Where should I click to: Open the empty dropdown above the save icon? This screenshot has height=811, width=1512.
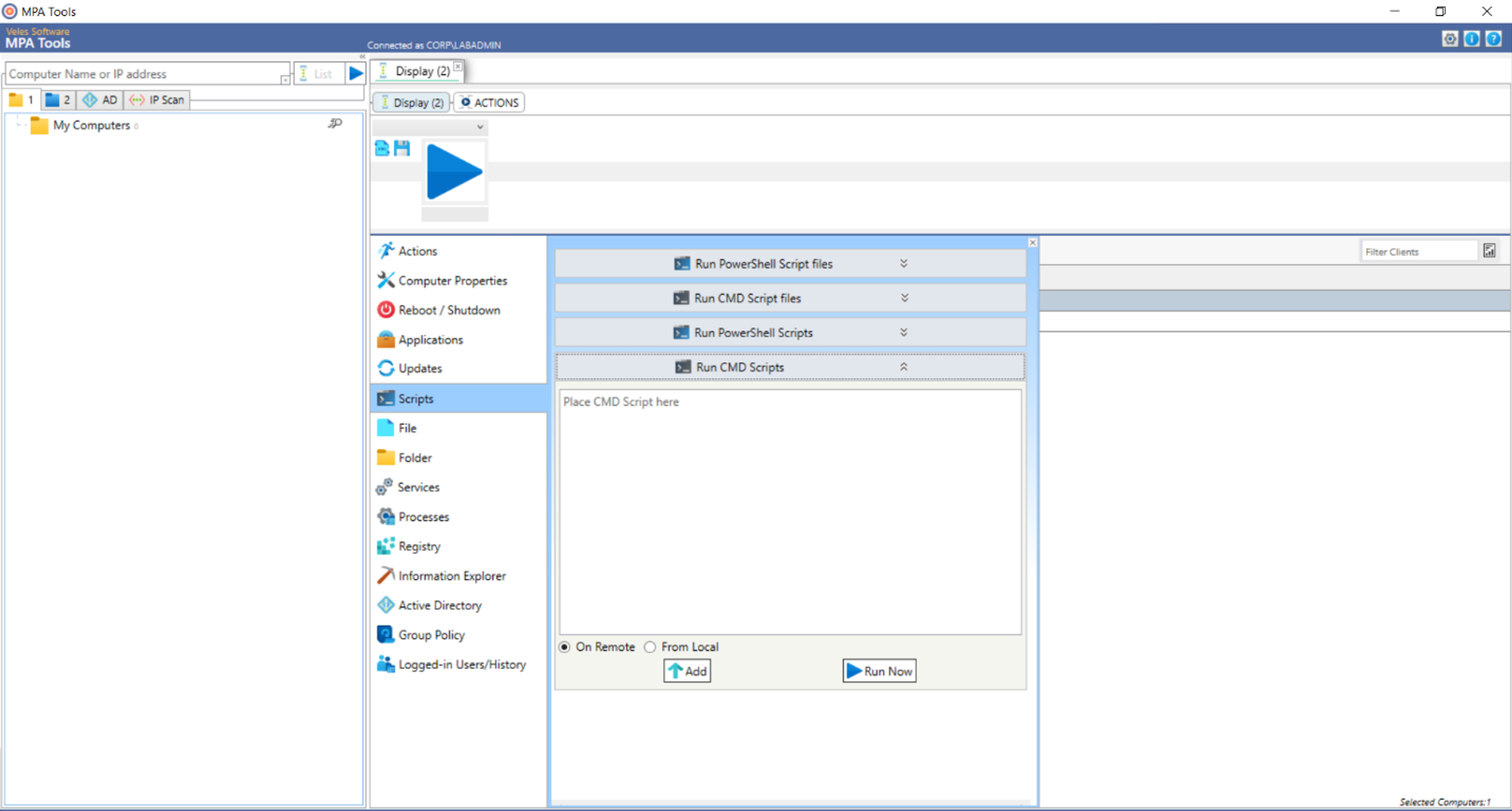[x=430, y=127]
